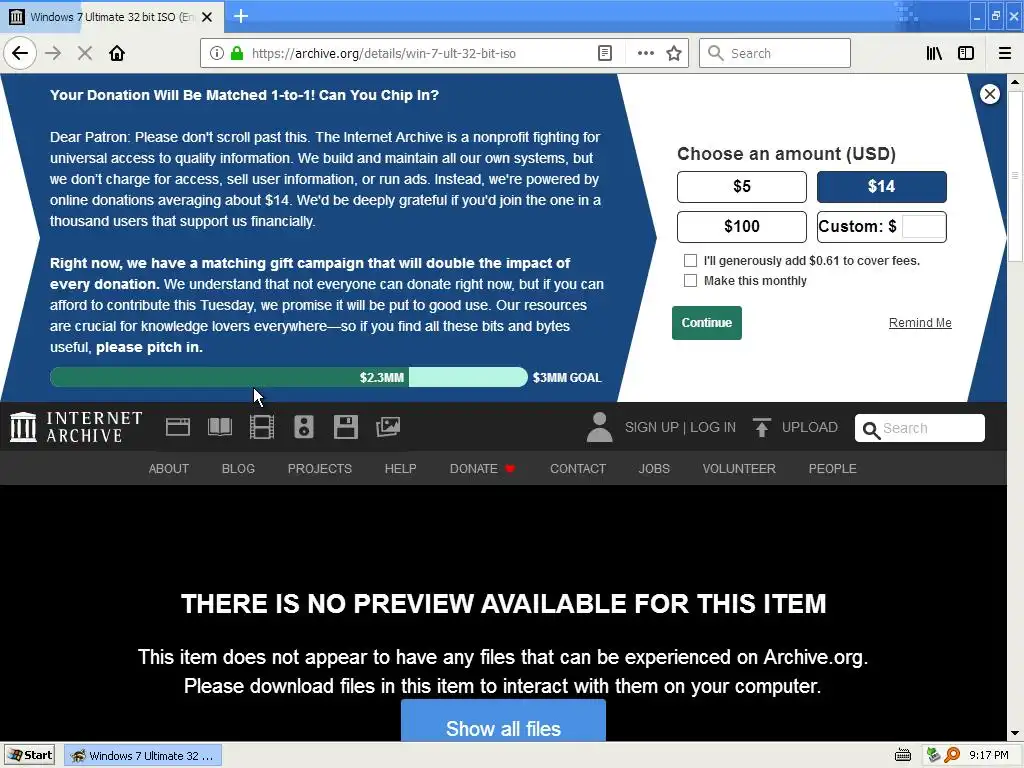Click the network tray icon
Screen dimensions: 1024x768
(934, 756)
